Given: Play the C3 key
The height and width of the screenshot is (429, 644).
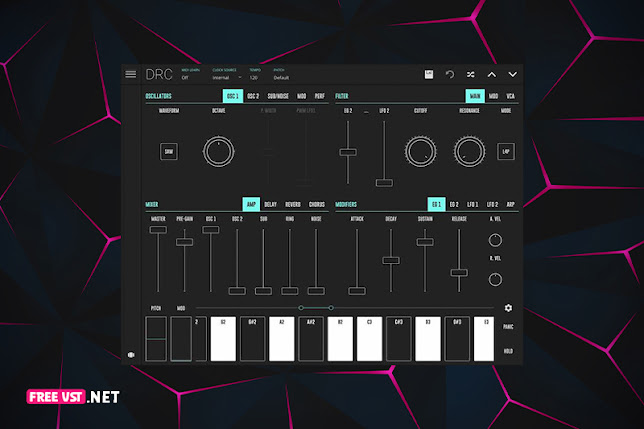Looking at the screenshot, I should (369, 339).
